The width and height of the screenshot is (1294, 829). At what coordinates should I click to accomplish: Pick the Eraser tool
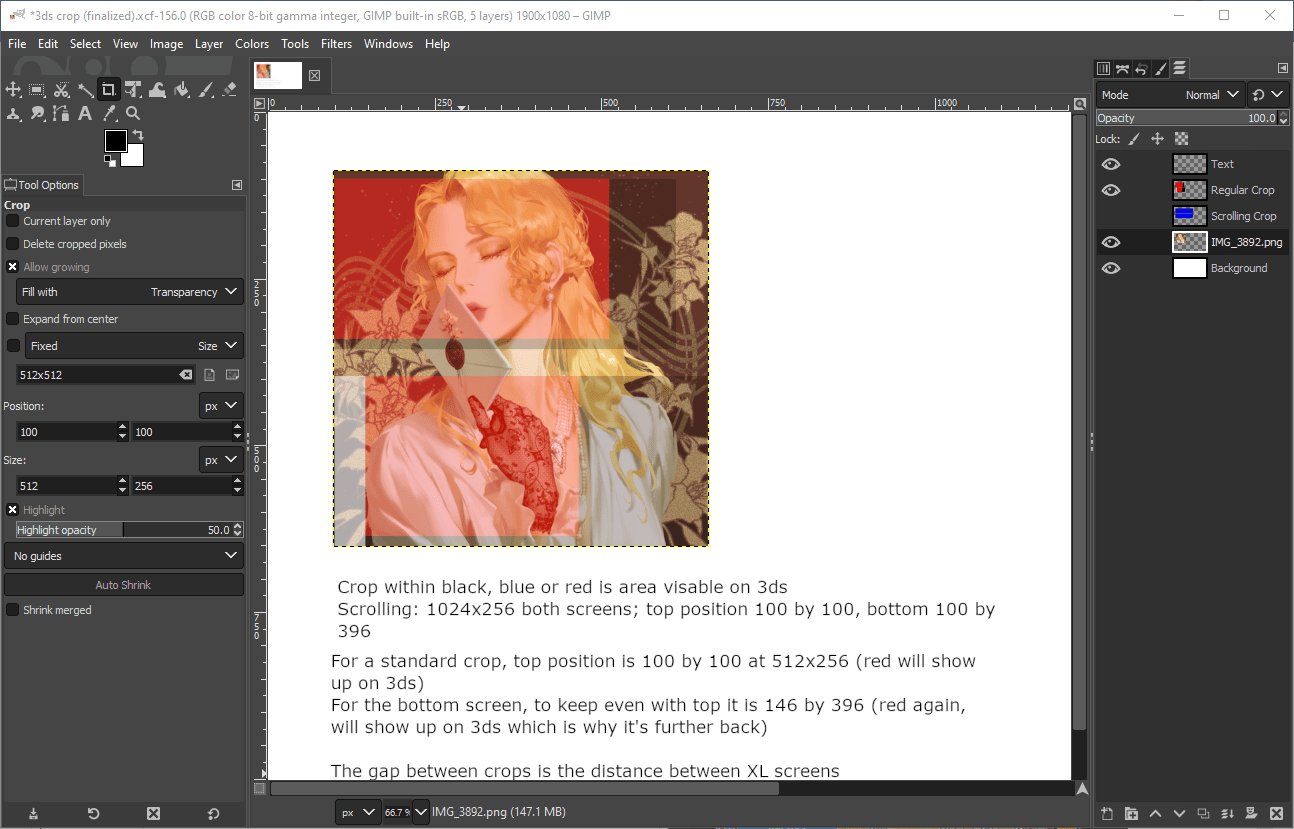point(229,89)
